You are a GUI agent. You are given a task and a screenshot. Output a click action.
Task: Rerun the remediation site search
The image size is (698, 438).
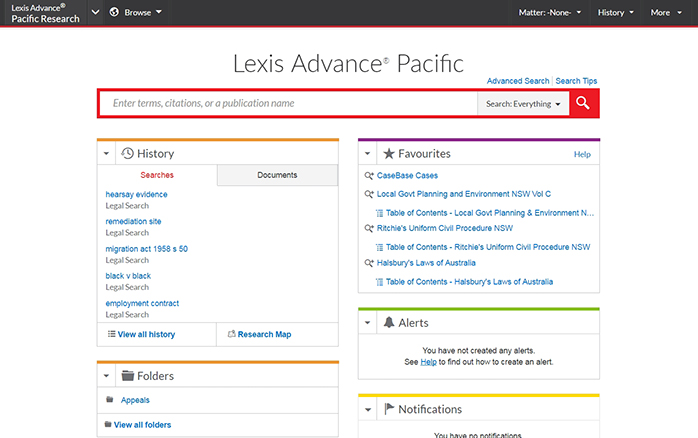133,221
